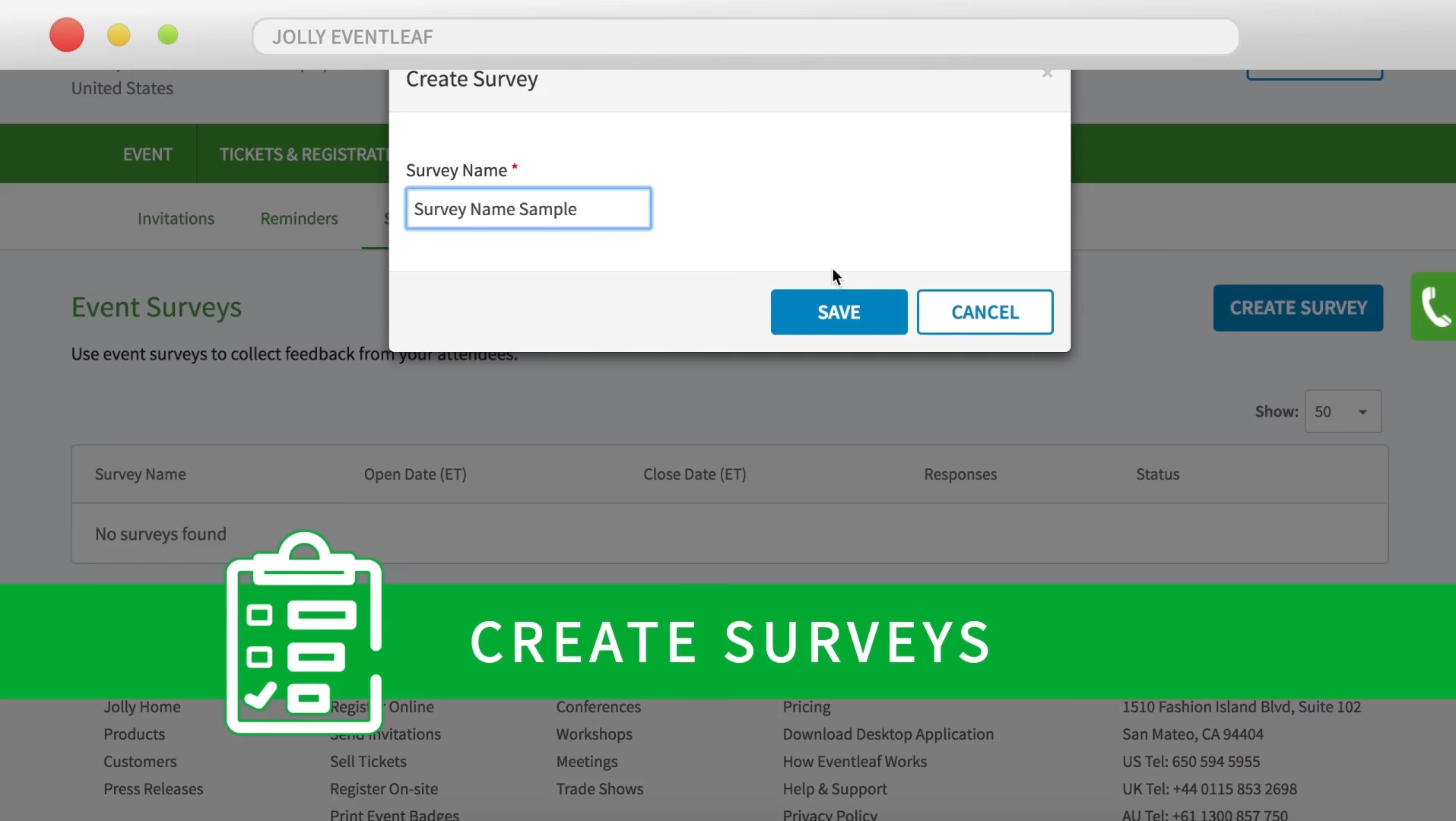The image size is (1456, 821).
Task: Cancel the Create Survey dialog
Action: tap(985, 312)
